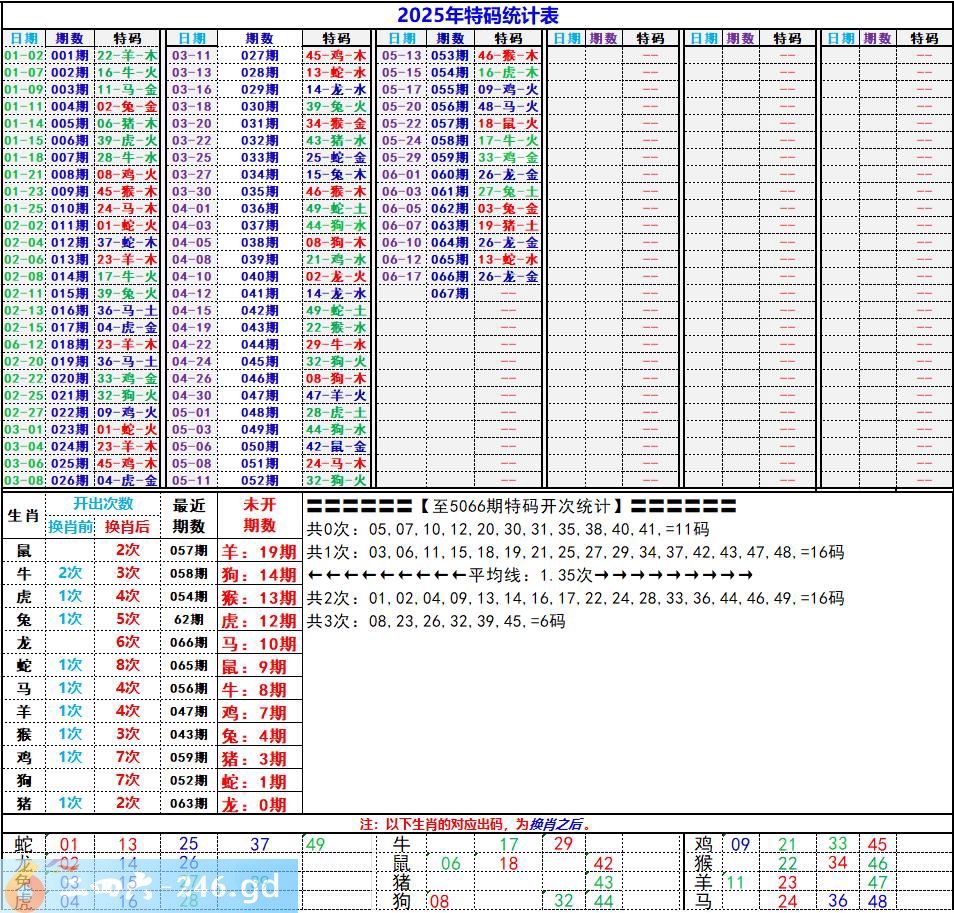Select the 开出次数 header cell
Screen dimensions: 954x913
pos(103,504)
